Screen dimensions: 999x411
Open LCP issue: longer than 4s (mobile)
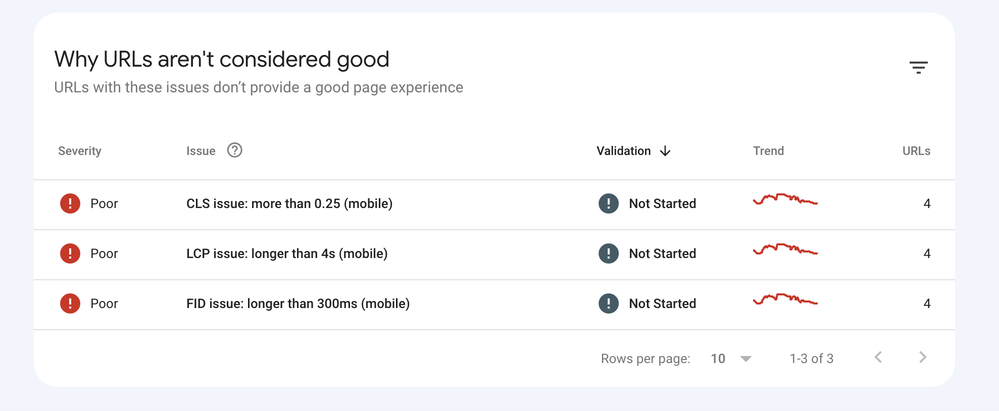286,254
